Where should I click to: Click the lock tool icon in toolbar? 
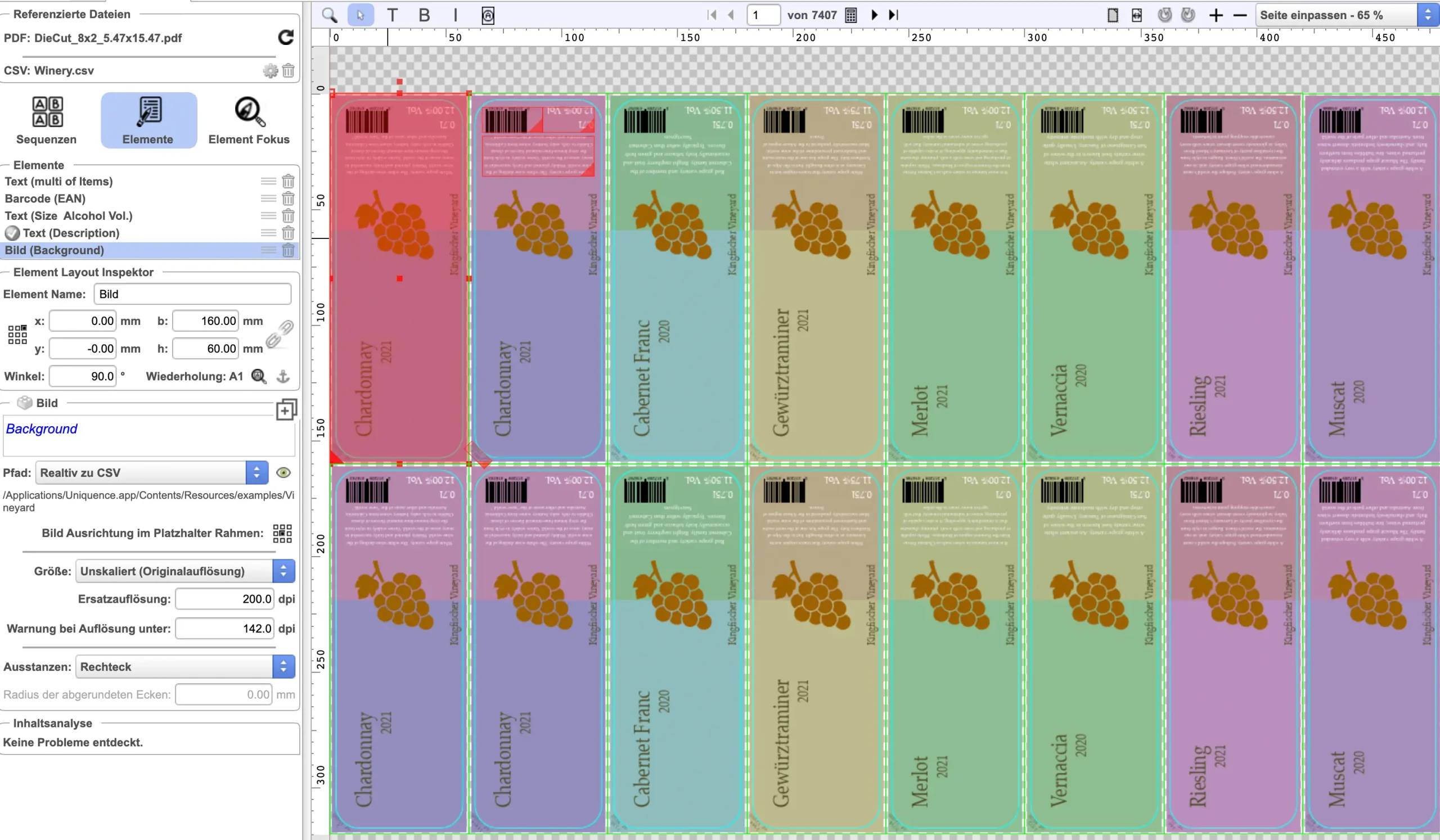(x=488, y=15)
